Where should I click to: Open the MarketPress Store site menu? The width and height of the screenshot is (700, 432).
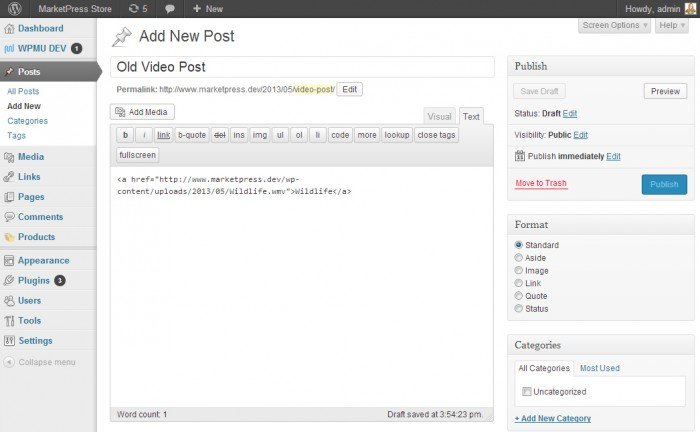(x=75, y=8)
